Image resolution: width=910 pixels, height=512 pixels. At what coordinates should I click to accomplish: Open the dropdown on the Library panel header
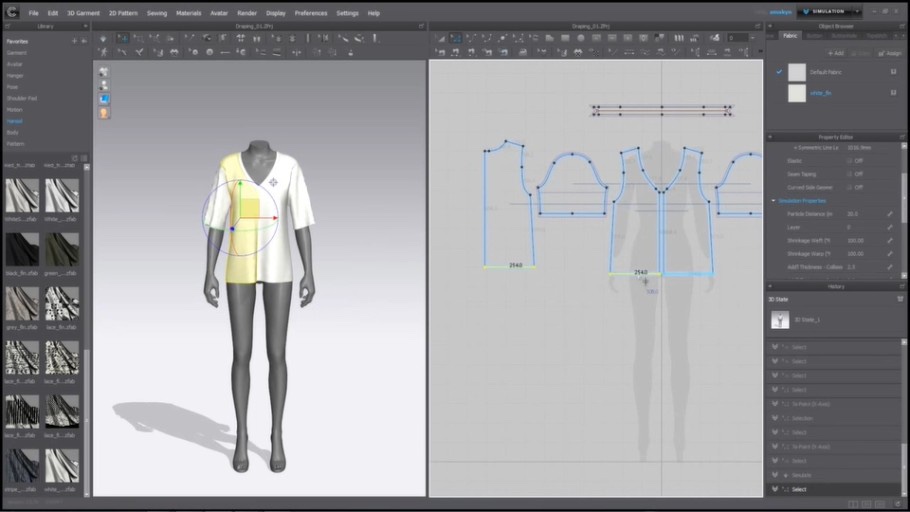[x=83, y=27]
